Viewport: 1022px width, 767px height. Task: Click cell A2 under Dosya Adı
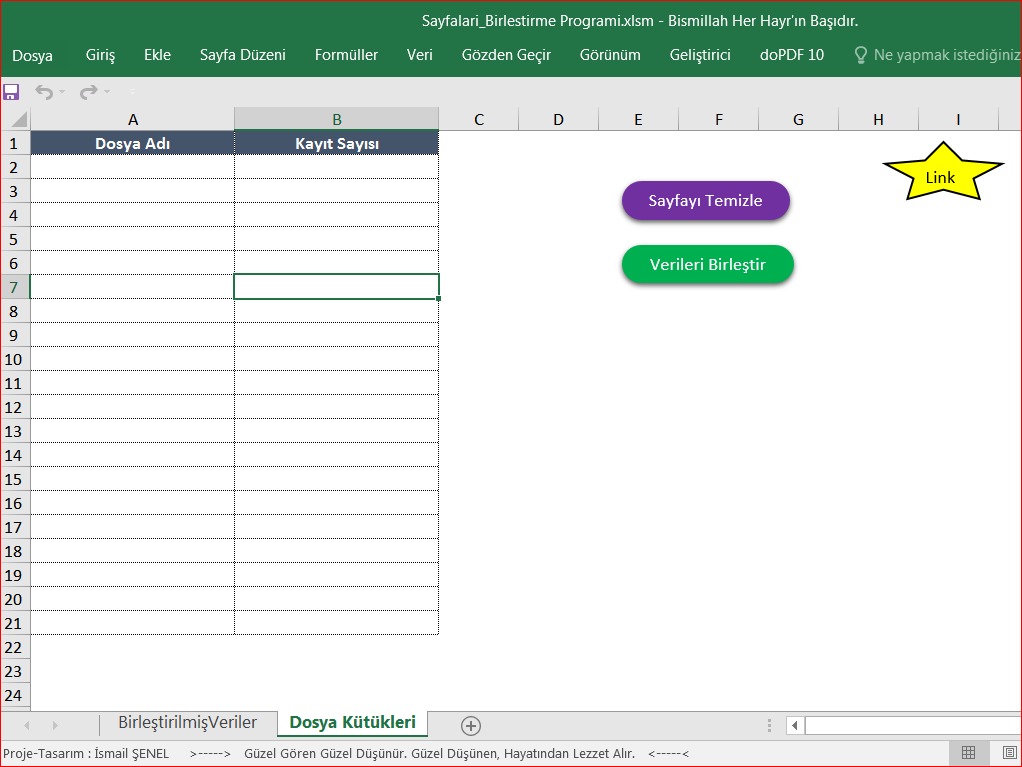pos(133,167)
